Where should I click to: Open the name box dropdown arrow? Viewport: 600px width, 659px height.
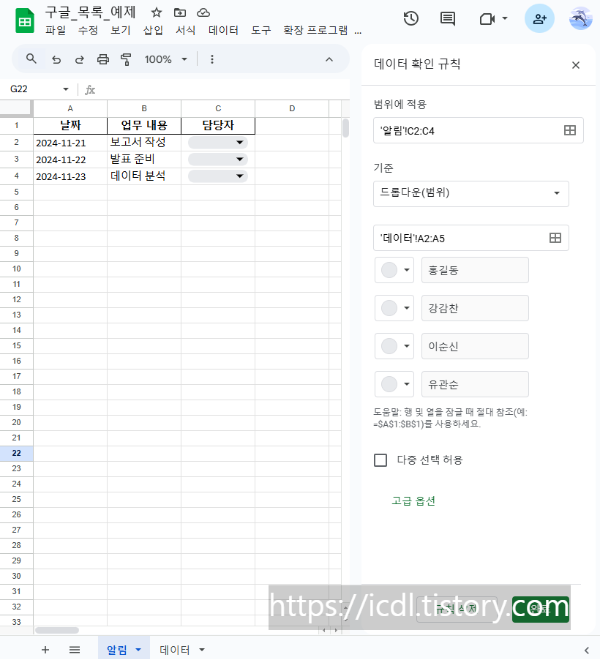point(66,89)
